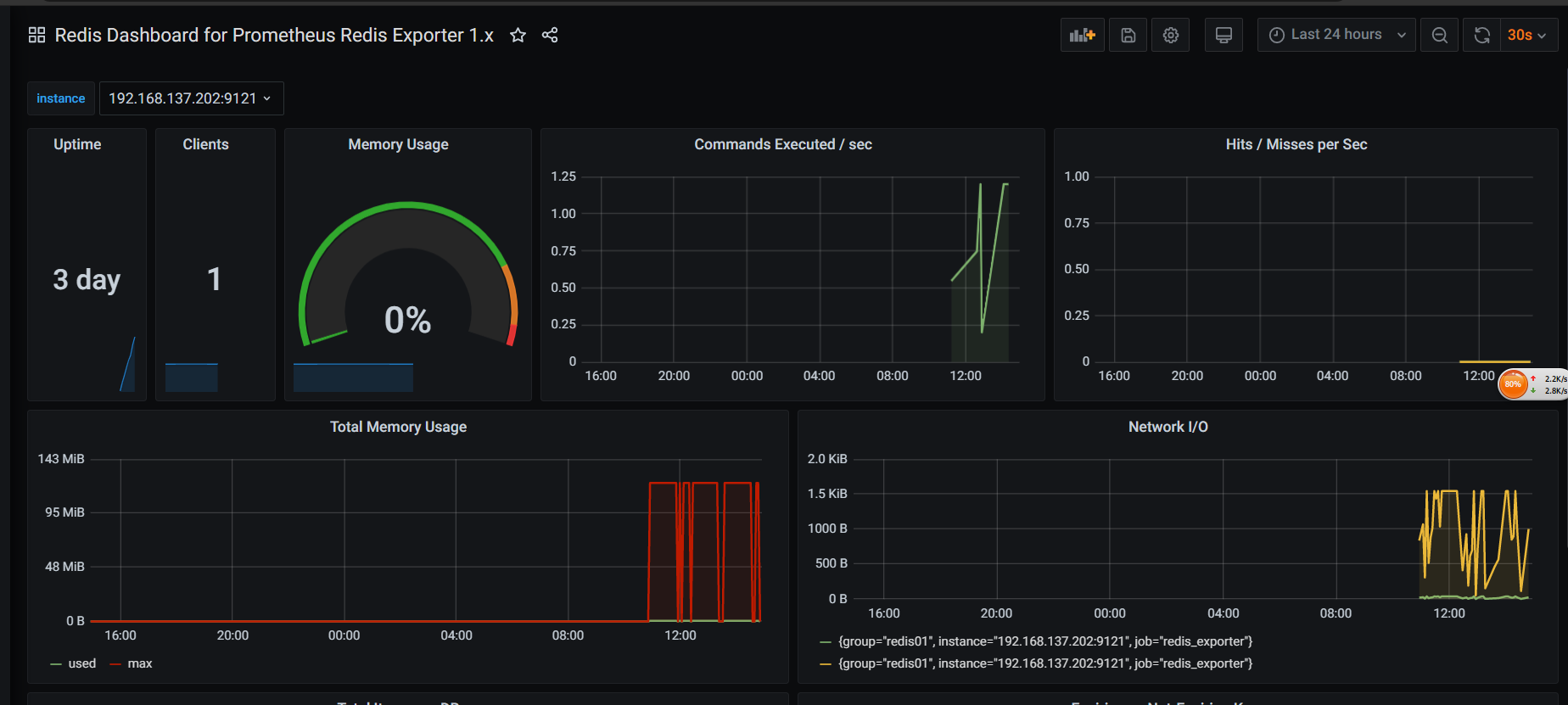Click the '3 day' uptime value
The height and width of the screenshot is (705, 1568).
pyautogui.click(x=87, y=279)
